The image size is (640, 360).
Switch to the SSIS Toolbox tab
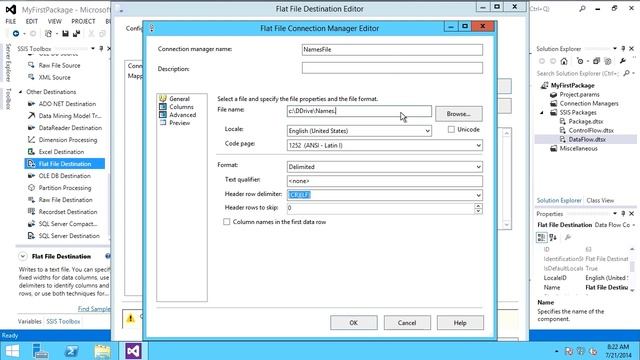(x=63, y=321)
